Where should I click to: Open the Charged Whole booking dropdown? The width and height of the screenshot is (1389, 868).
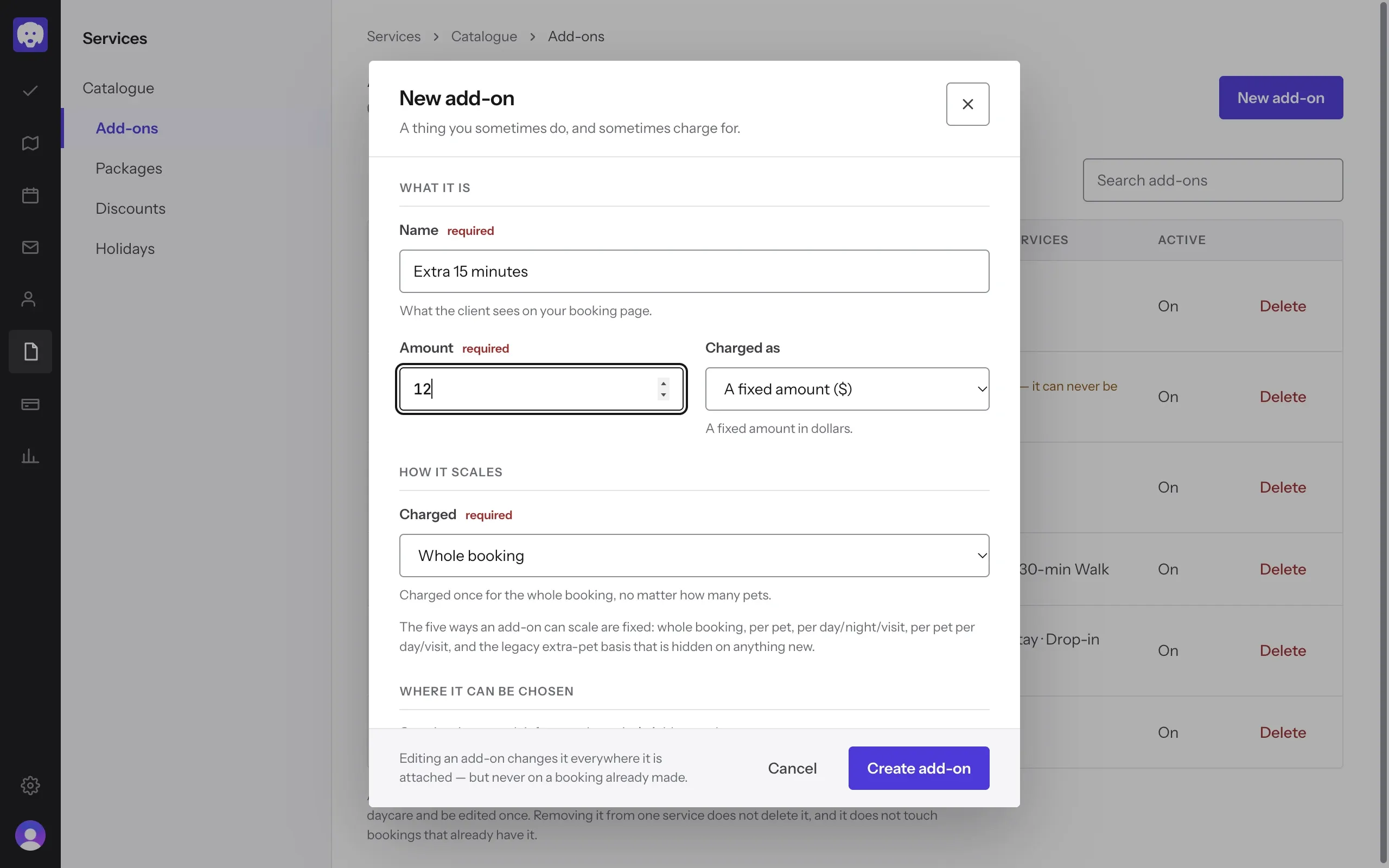pos(694,556)
